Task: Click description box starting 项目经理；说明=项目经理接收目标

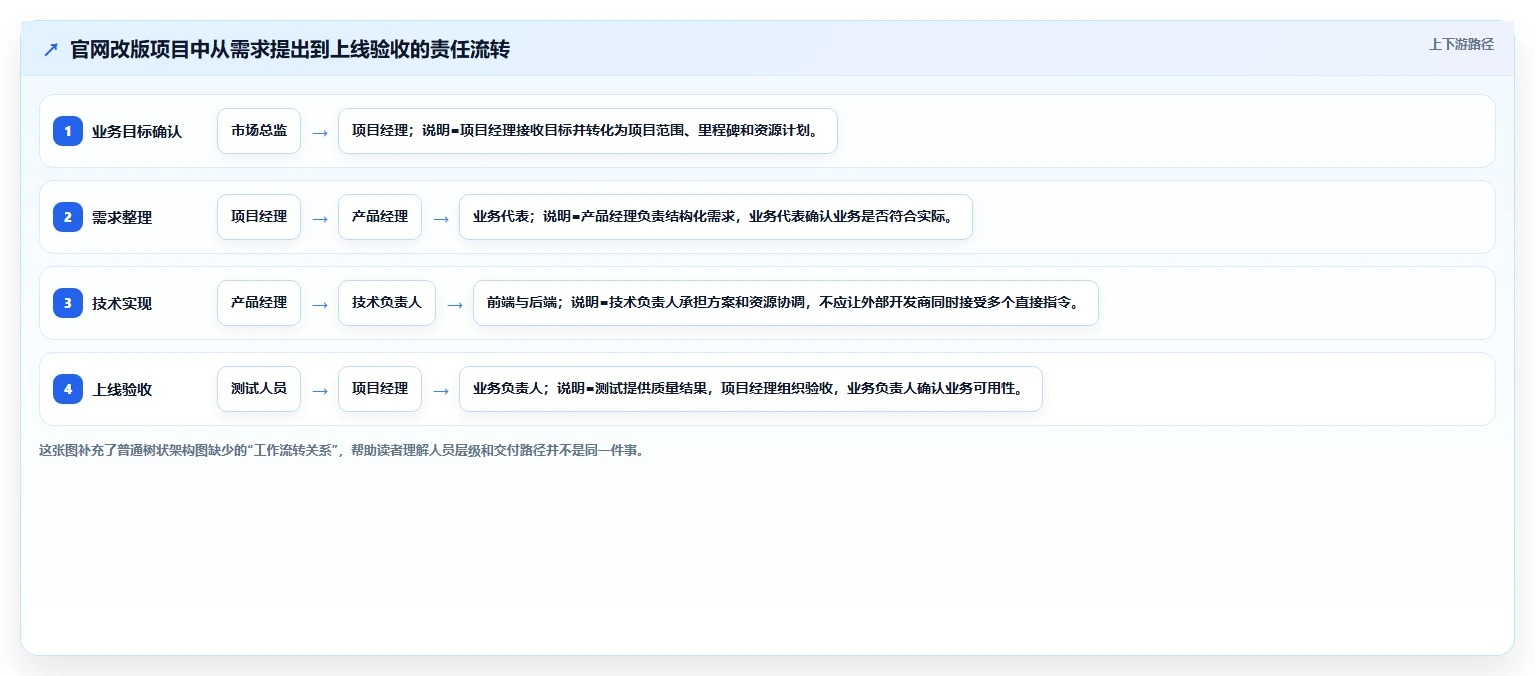Action: click(588, 131)
